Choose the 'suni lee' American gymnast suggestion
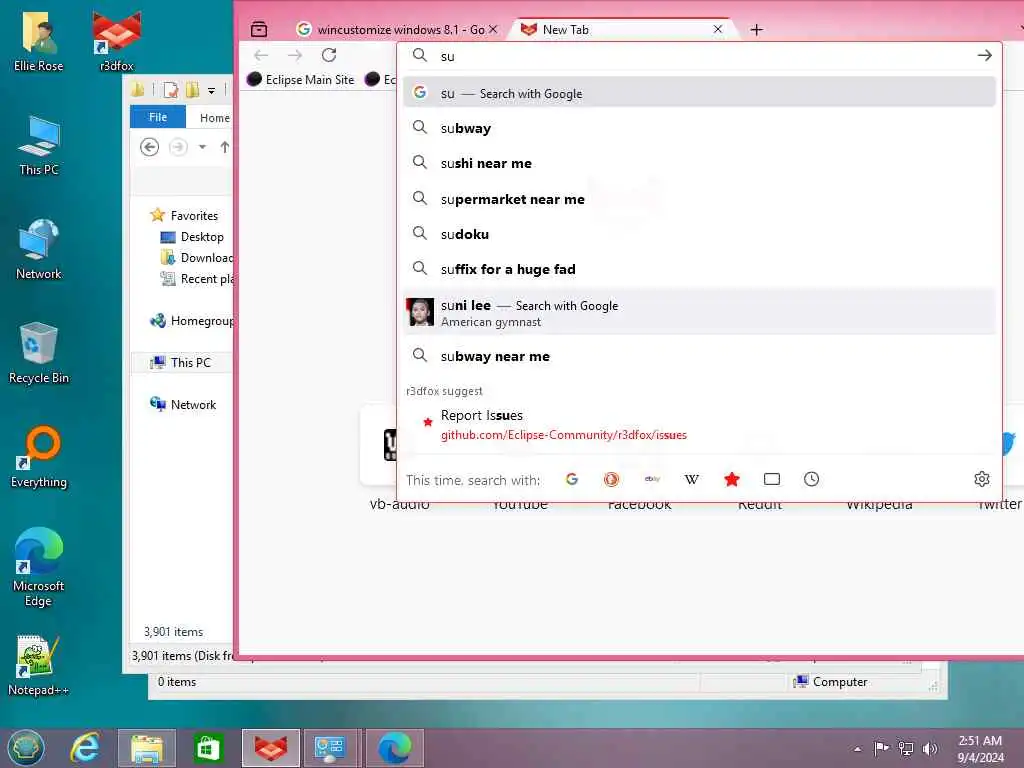The image size is (1024, 768). click(699, 312)
